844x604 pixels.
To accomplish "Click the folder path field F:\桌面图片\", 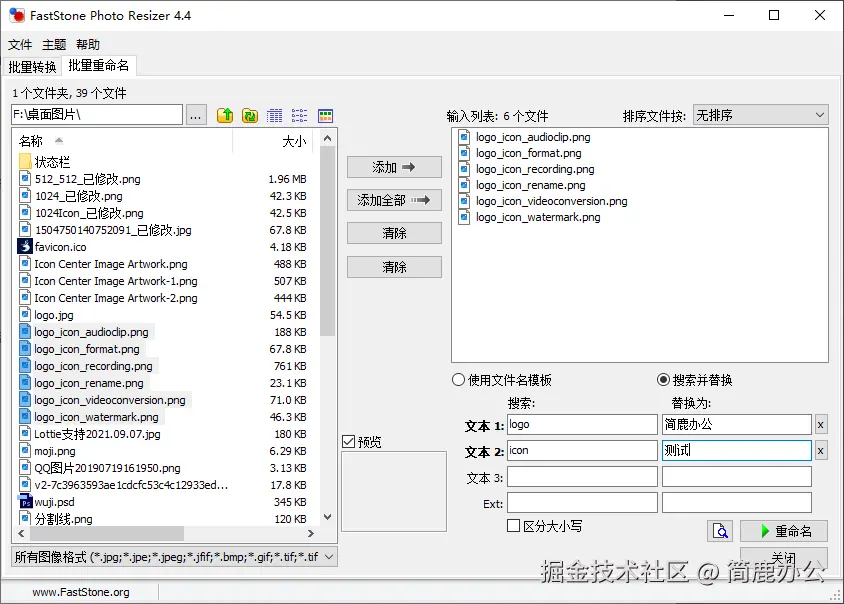I will (x=97, y=115).
